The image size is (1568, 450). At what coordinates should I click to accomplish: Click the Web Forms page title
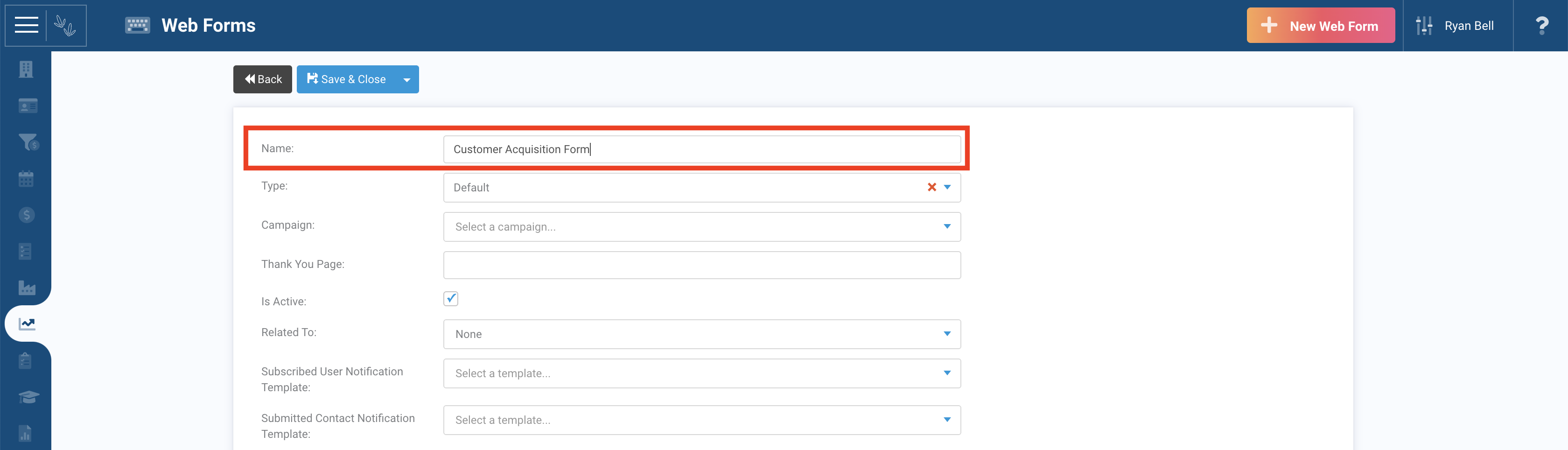pos(208,26)
